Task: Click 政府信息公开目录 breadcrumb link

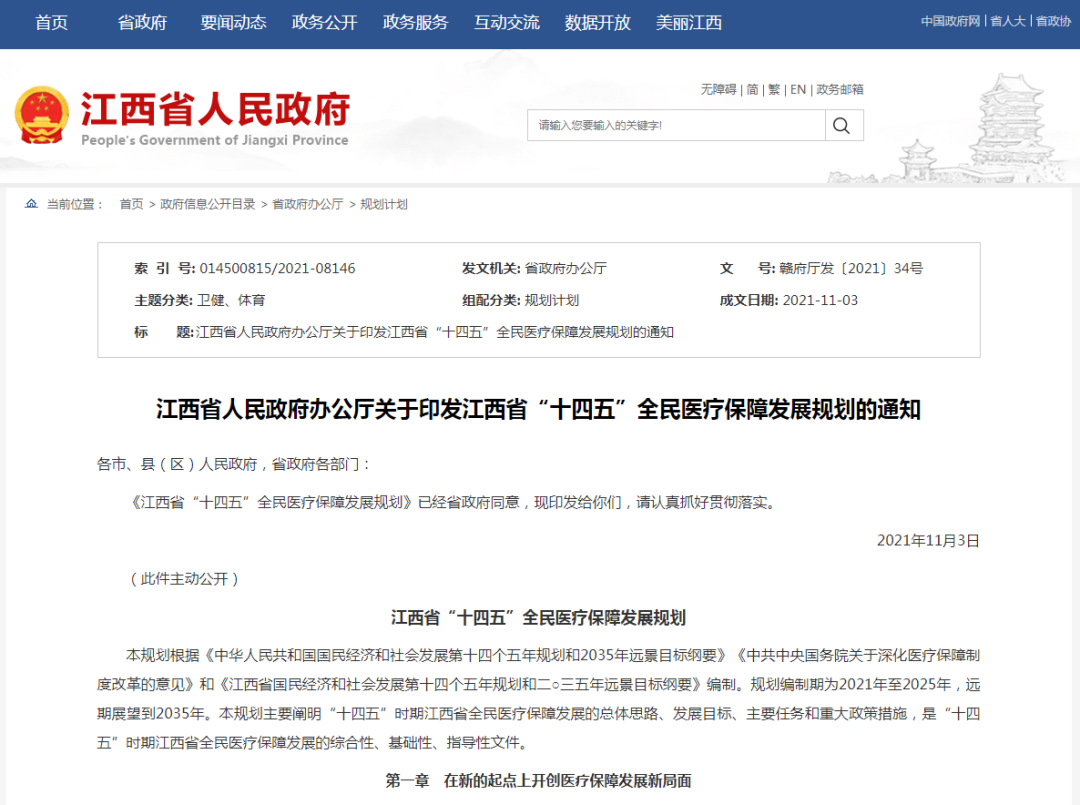Action: (x=207, y=204)
